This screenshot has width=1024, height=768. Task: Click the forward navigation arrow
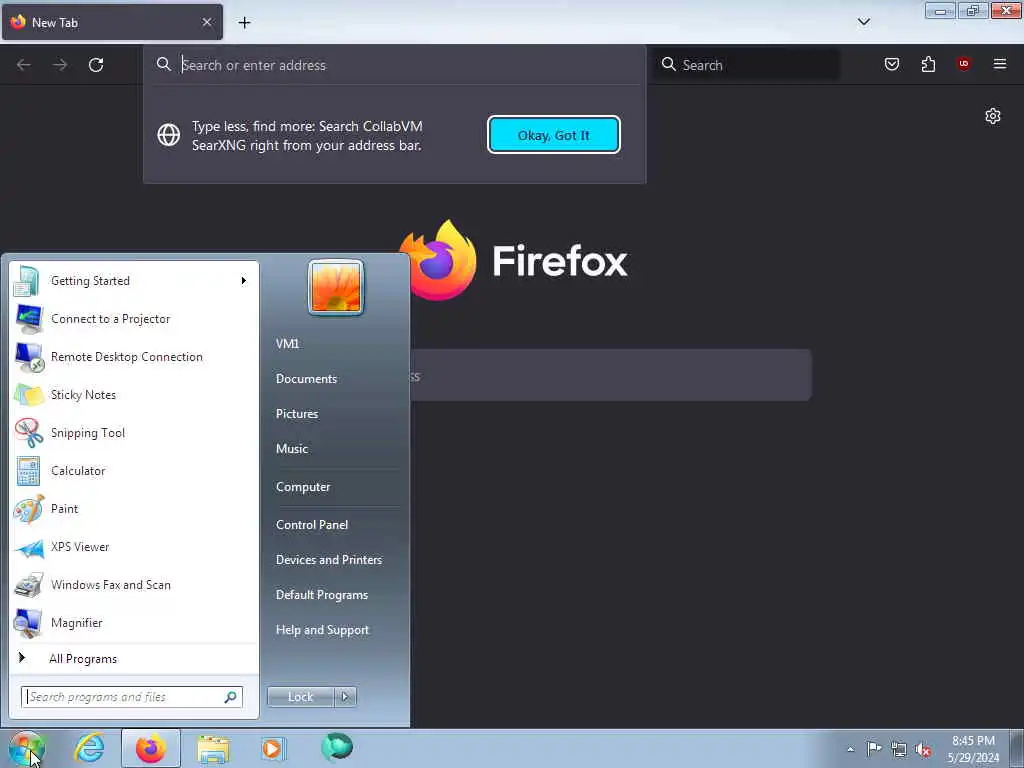[60, 65]
